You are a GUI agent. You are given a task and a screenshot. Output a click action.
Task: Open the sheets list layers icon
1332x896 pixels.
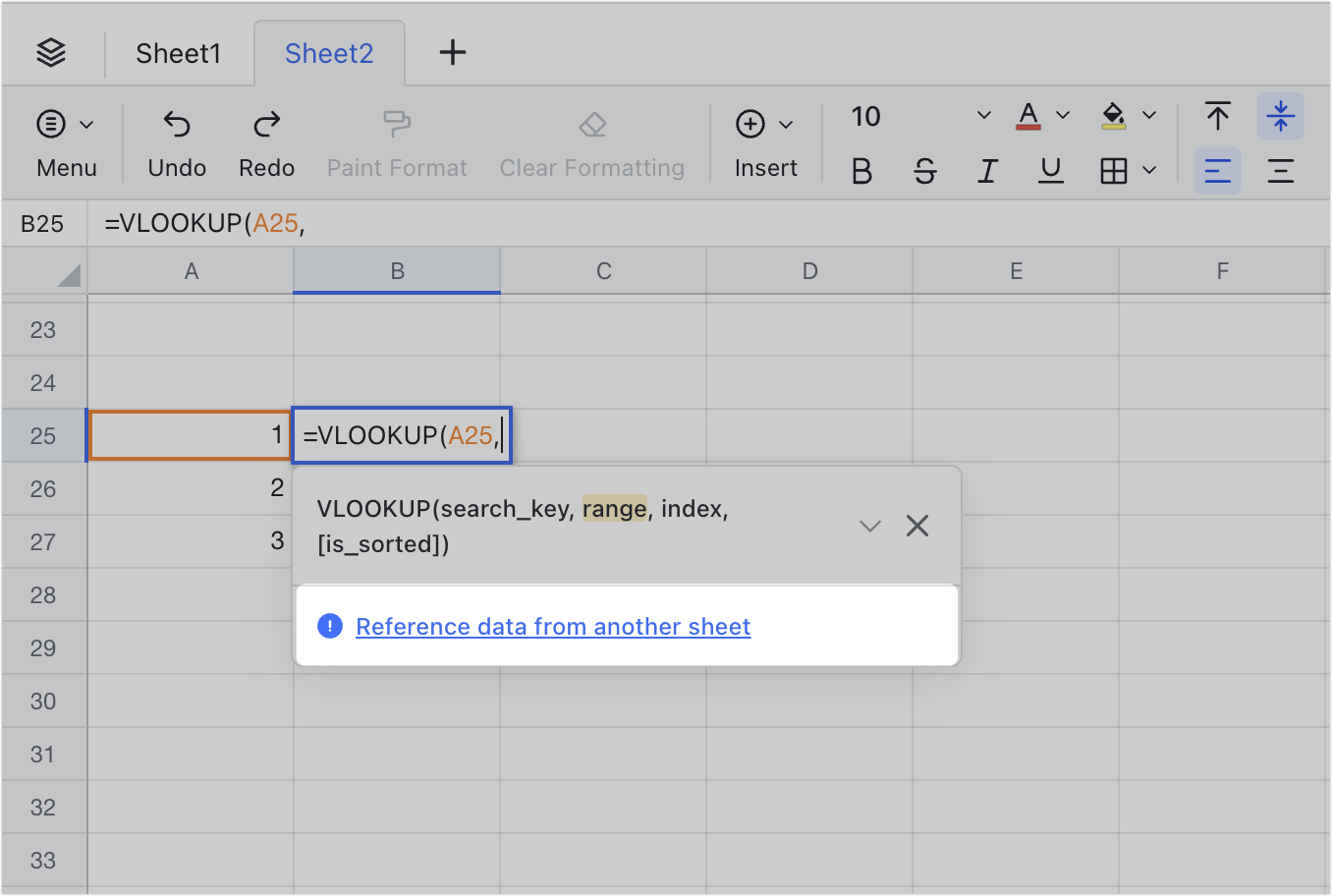pyautogui.click(x=51, y=53)
